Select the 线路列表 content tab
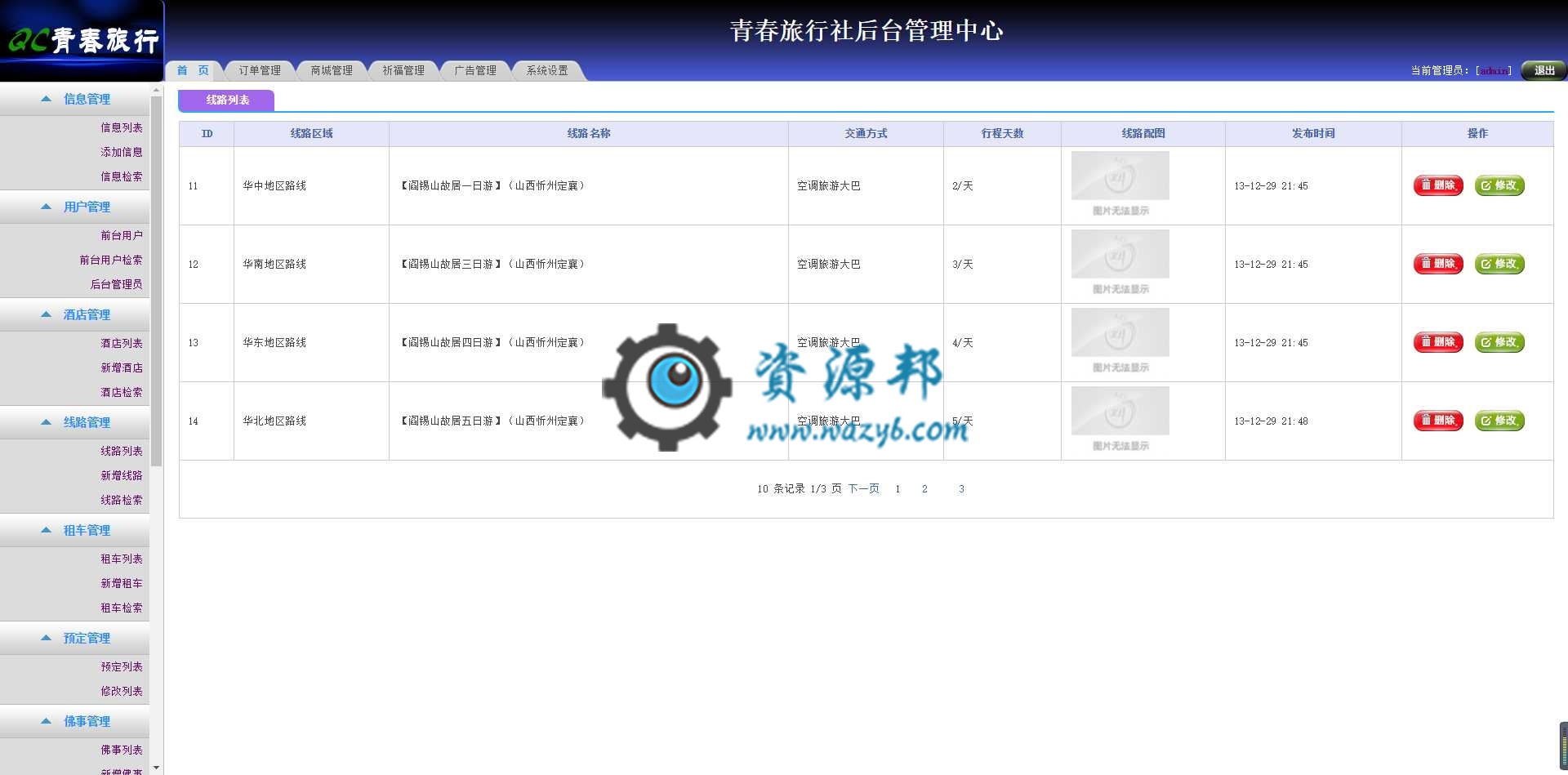Screen dimensions: 1568x775 tap(227, 100)
